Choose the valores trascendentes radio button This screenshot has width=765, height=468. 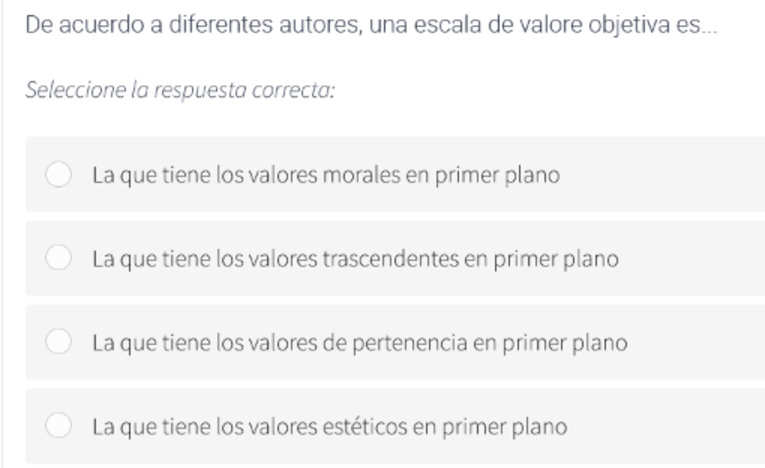[59, 257]
